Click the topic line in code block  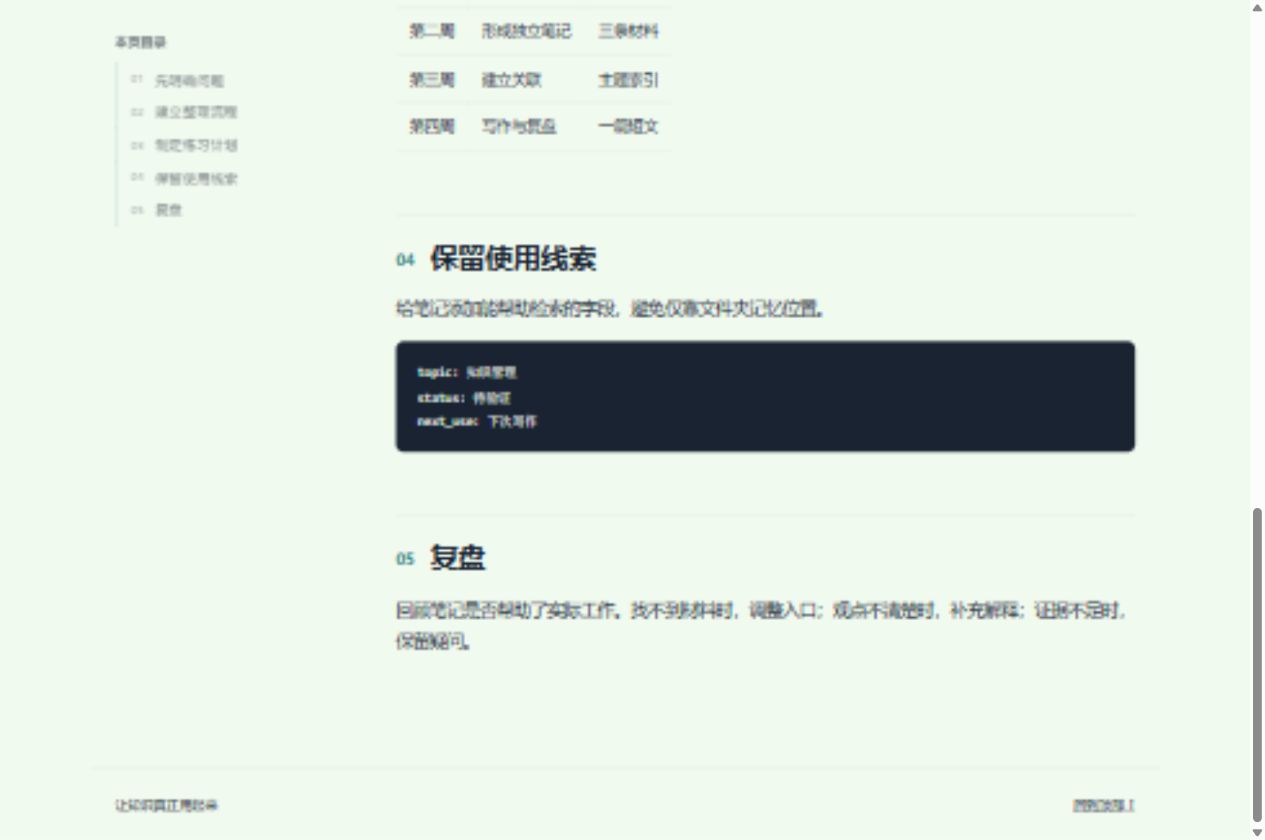pos(467,372)
